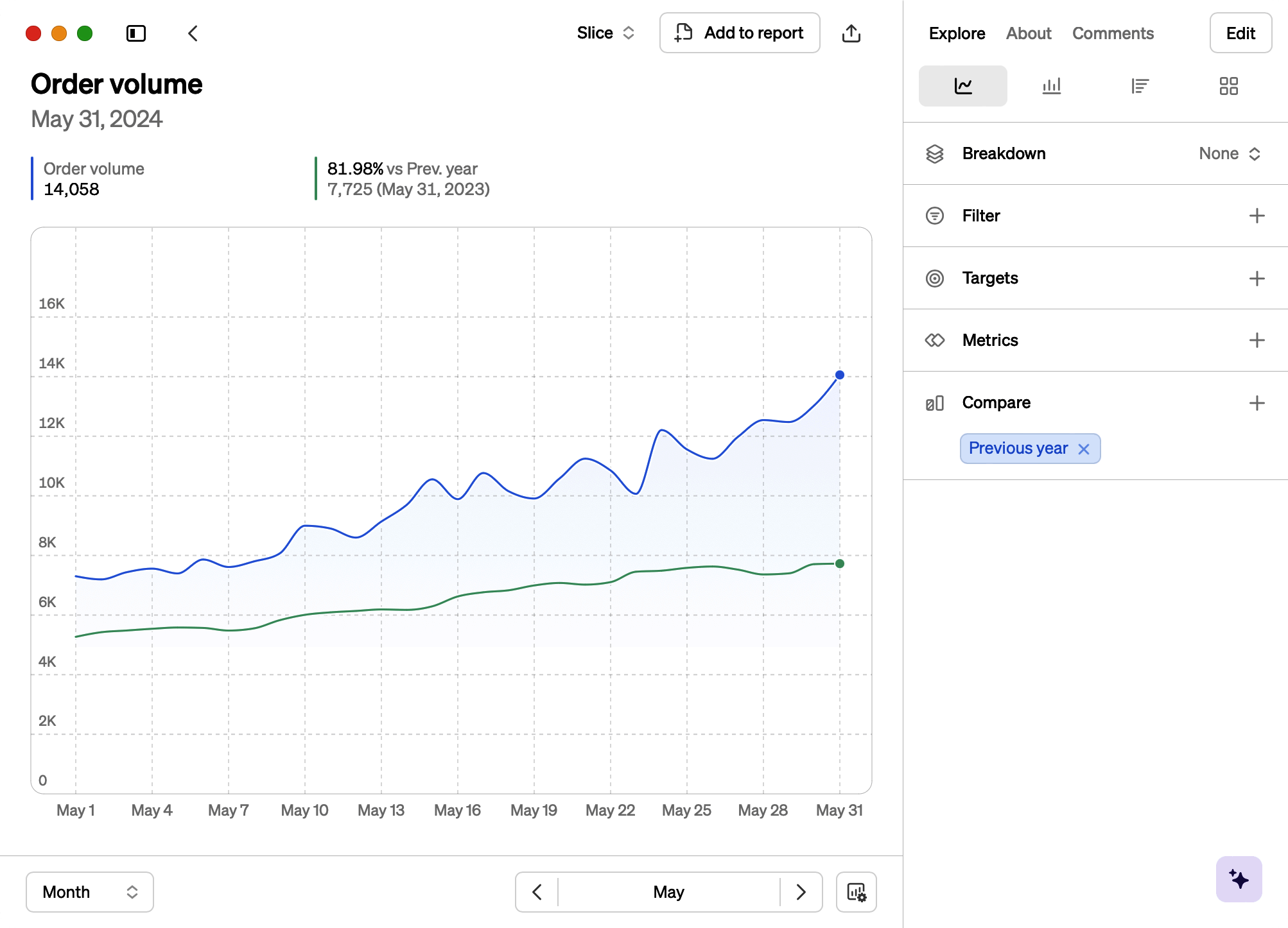Click the share export icon

(851, 33)
